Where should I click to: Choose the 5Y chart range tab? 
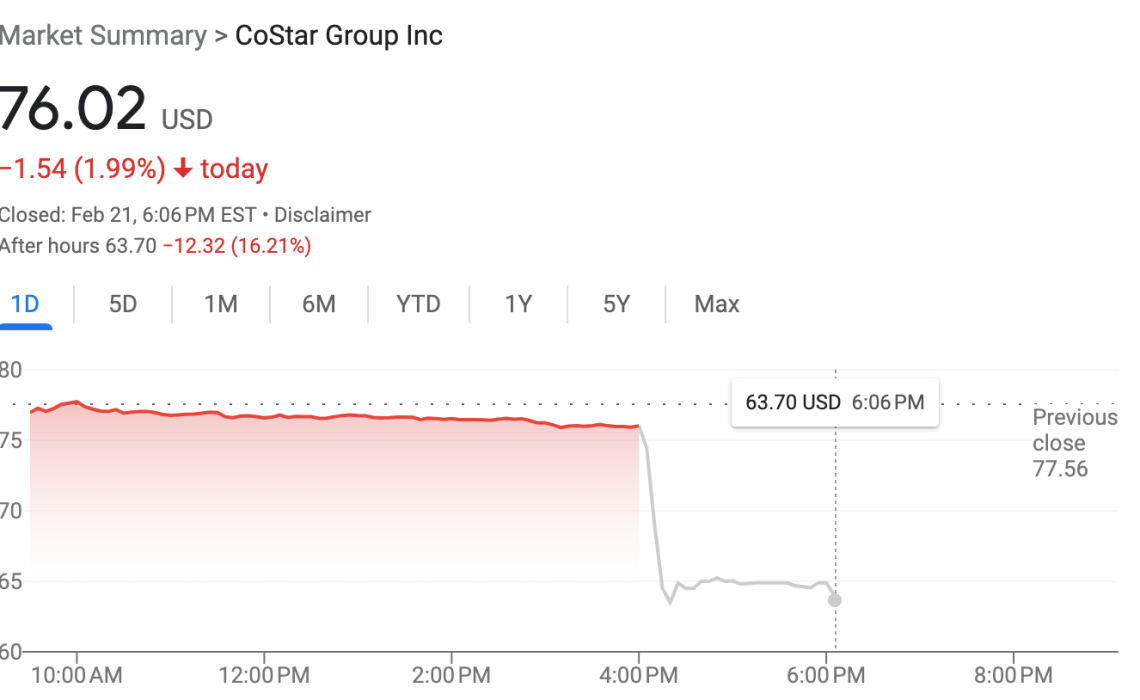pos(616,304)
